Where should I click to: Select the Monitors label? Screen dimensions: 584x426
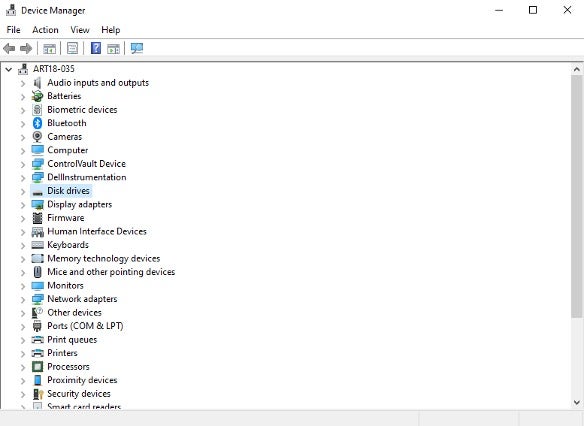[65, 286]
